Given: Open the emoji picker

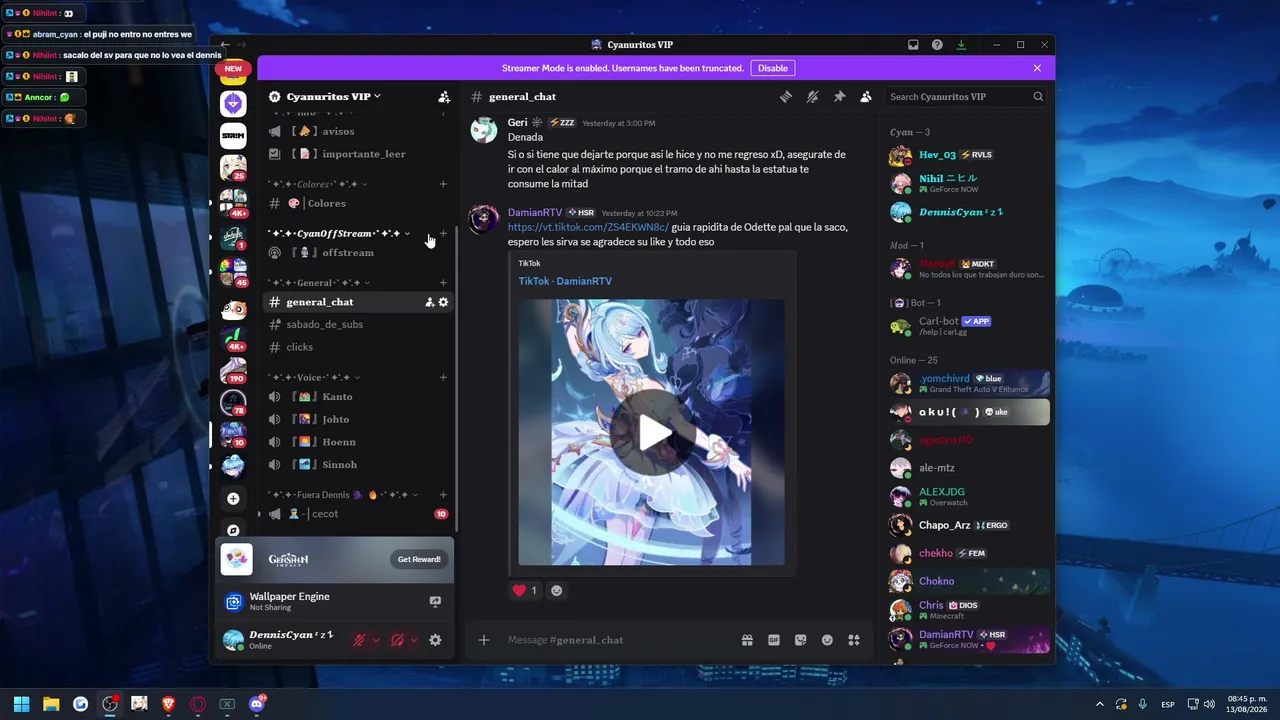Looking at the screenshot, I should (827, 640).
